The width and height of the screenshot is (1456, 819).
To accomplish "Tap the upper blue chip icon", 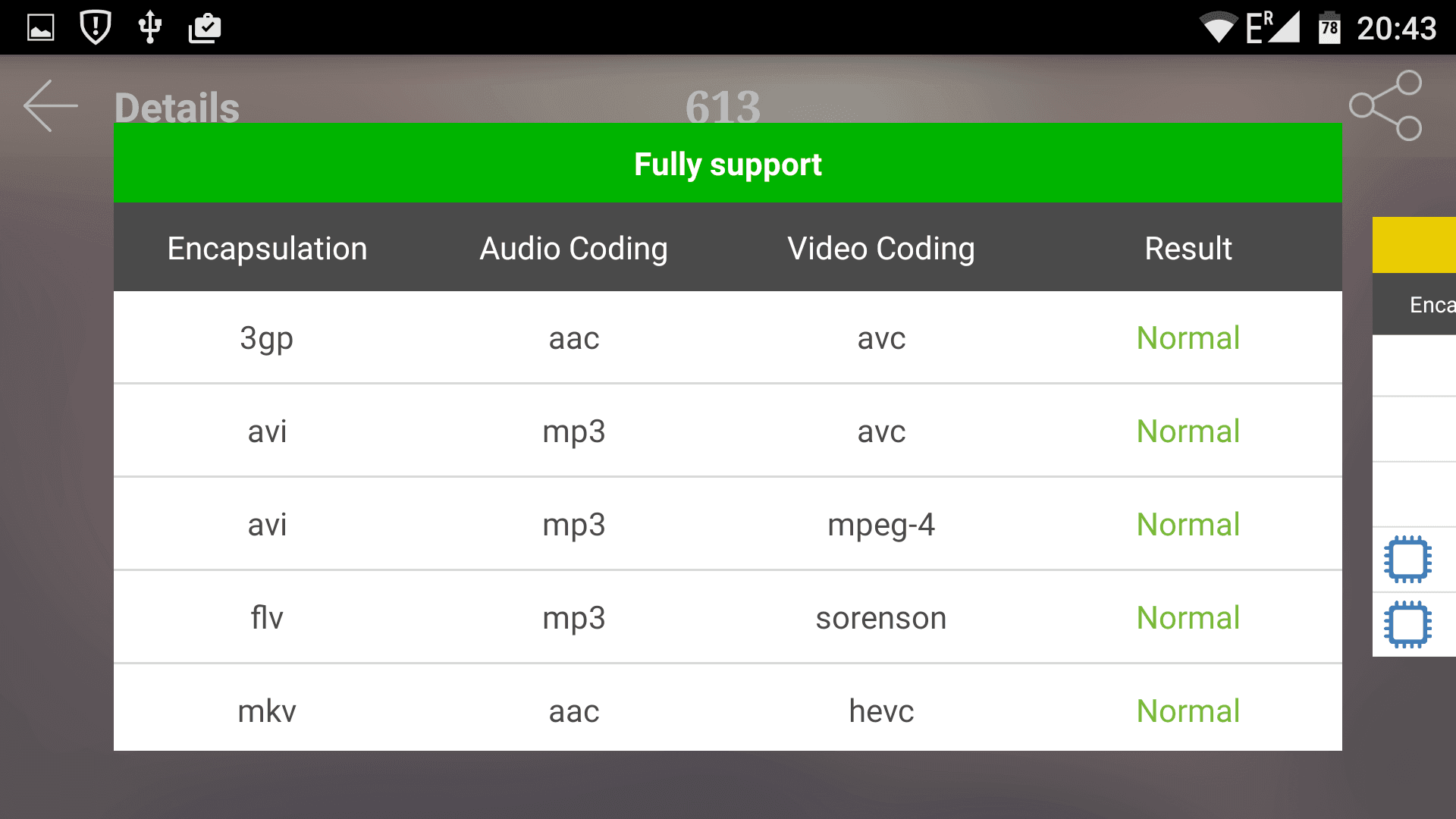I will click(x=1407, y=560).
